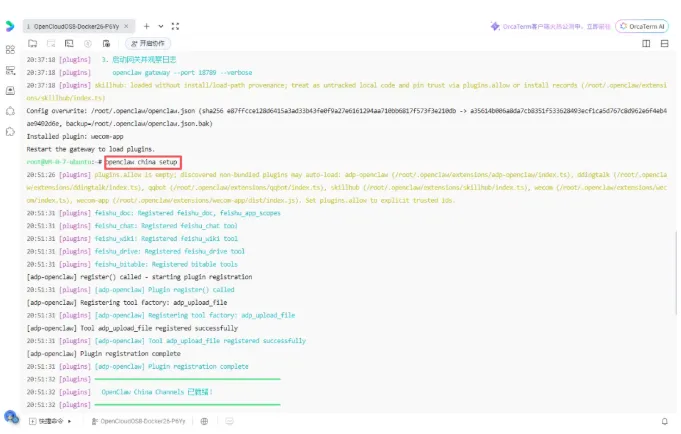Click the 'Installed plugin: wecom-app' line
The image size is (681, 434).
75,136
